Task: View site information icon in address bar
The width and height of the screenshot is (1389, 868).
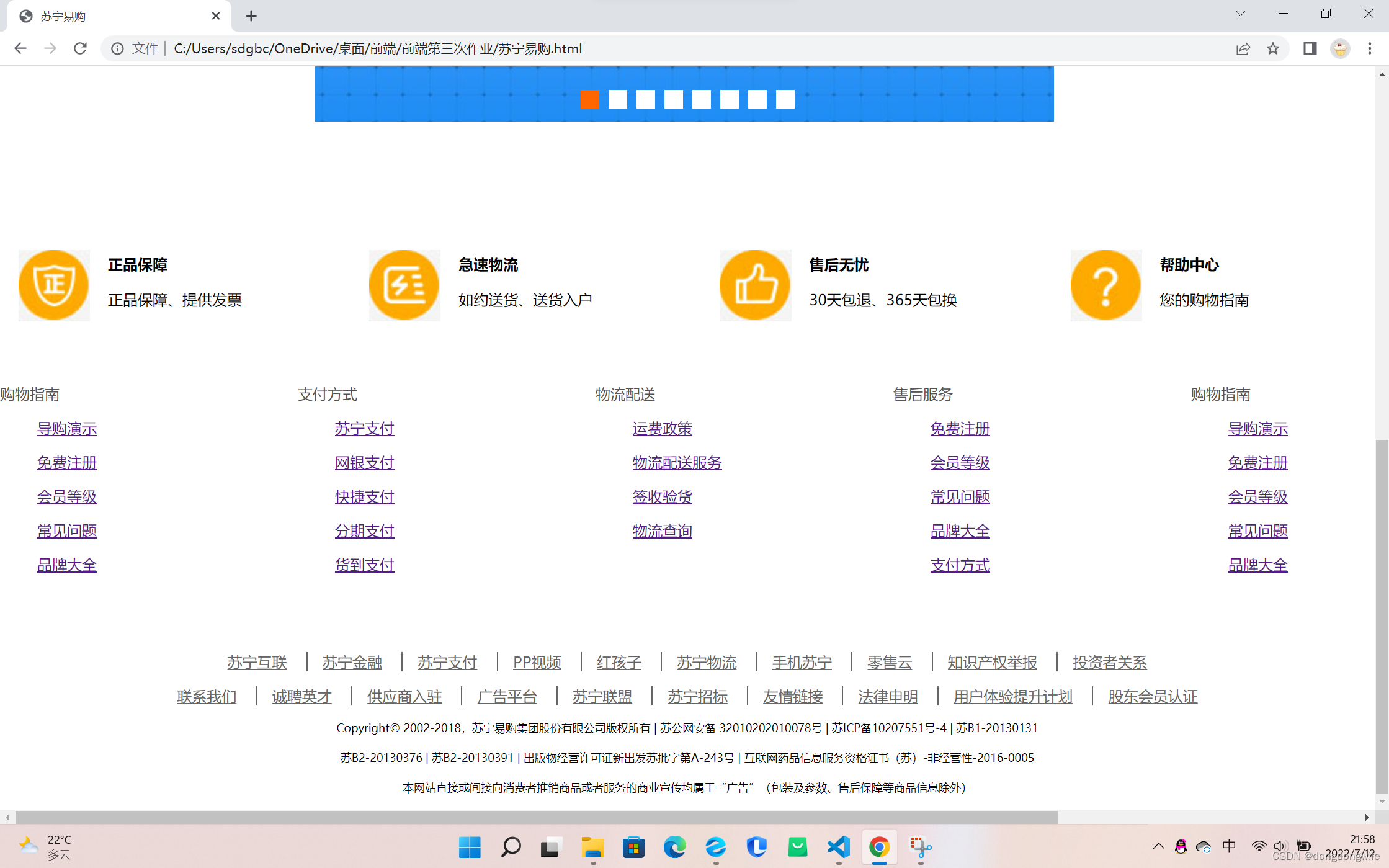Action: click(x=117, y=48)
